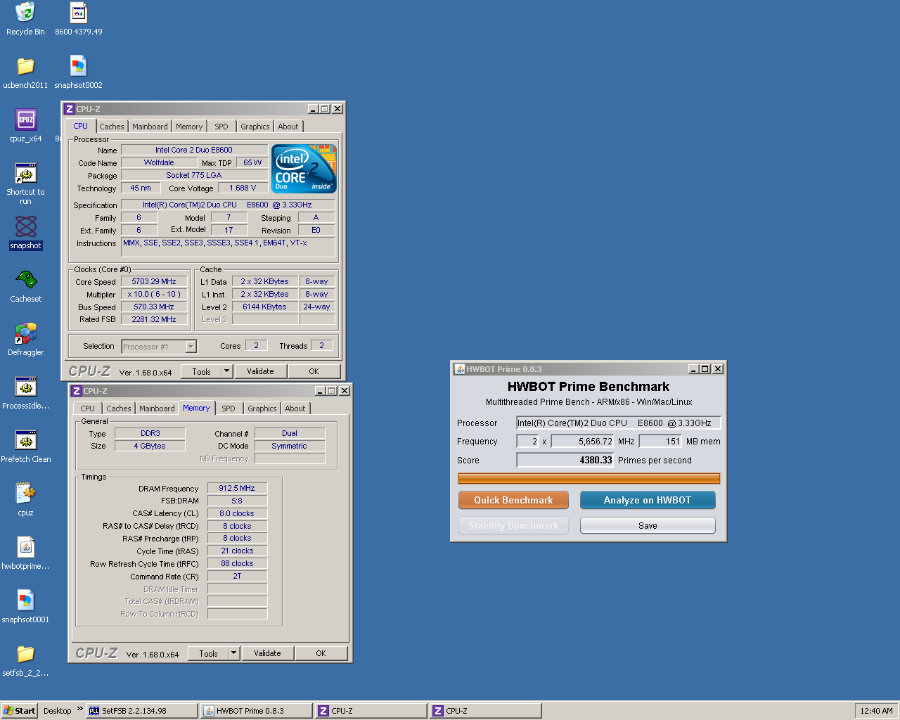Switch to SetFSB 2.2.134.98 in taskbar
The image size is (900, 720).
(142, 711)
